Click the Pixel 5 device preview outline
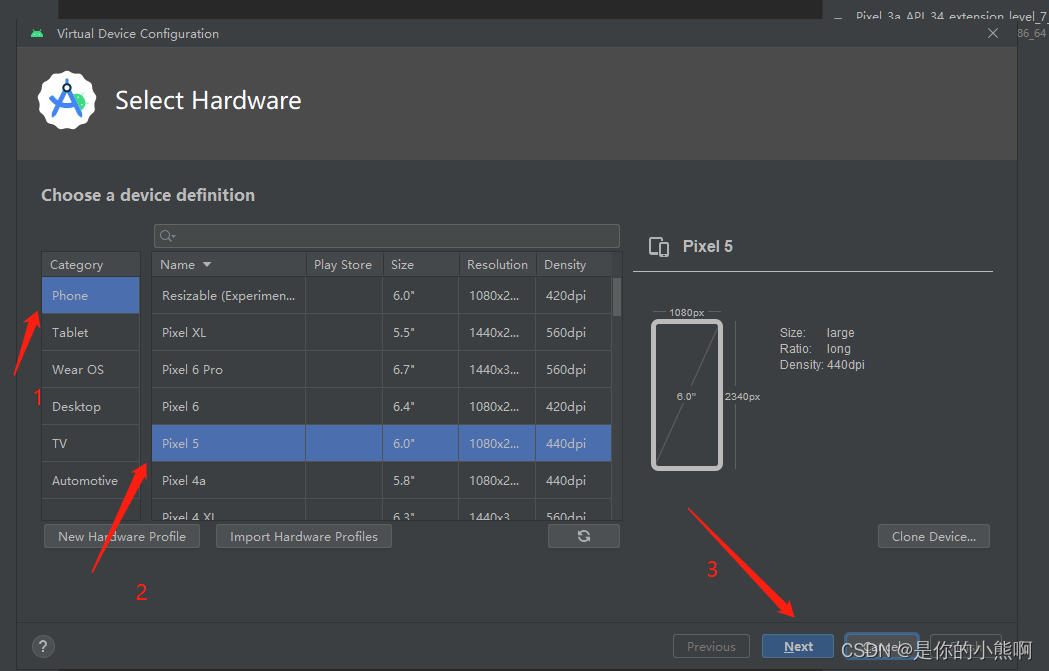1049x671 pixels. 686,395
